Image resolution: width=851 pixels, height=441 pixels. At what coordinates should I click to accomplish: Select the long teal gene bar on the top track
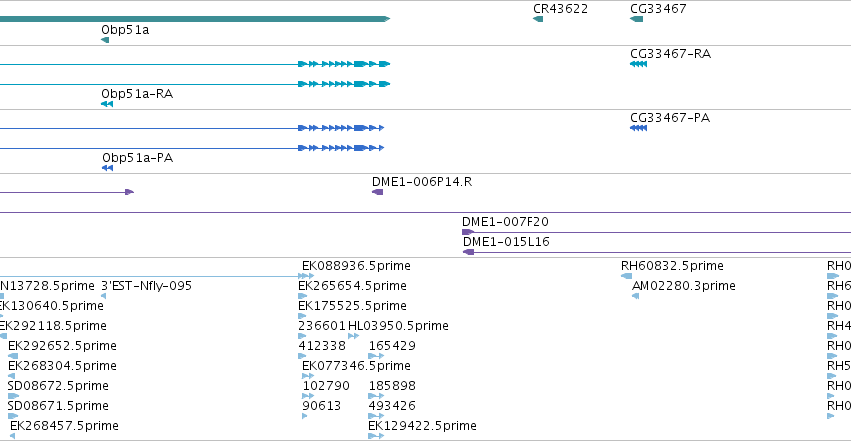point(195,19)
